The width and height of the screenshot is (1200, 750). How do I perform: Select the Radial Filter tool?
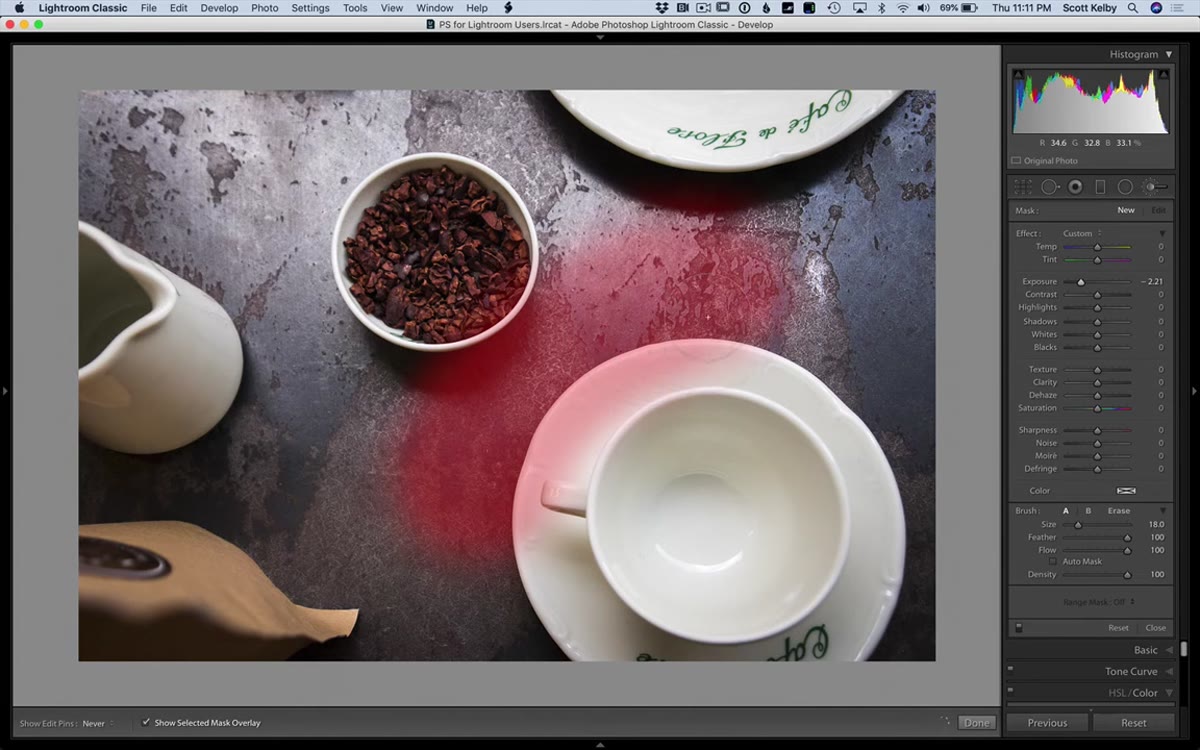(1125, 187)
